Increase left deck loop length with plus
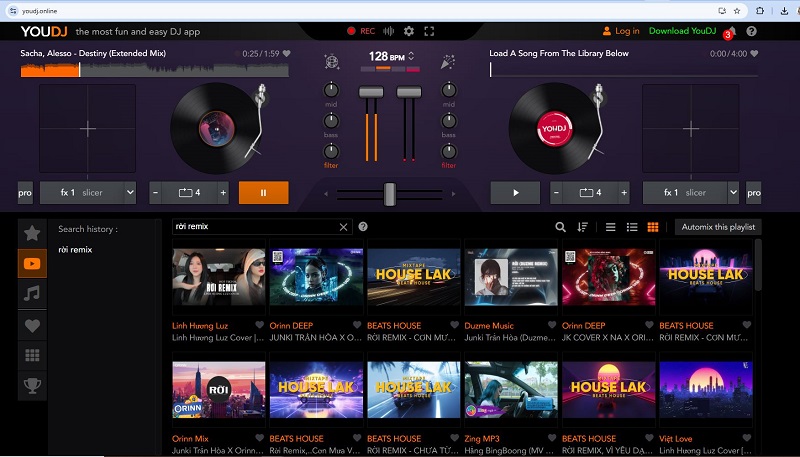The width and height of the screenshot is (800, 457). pyautogui.click(x=223, y=193)
